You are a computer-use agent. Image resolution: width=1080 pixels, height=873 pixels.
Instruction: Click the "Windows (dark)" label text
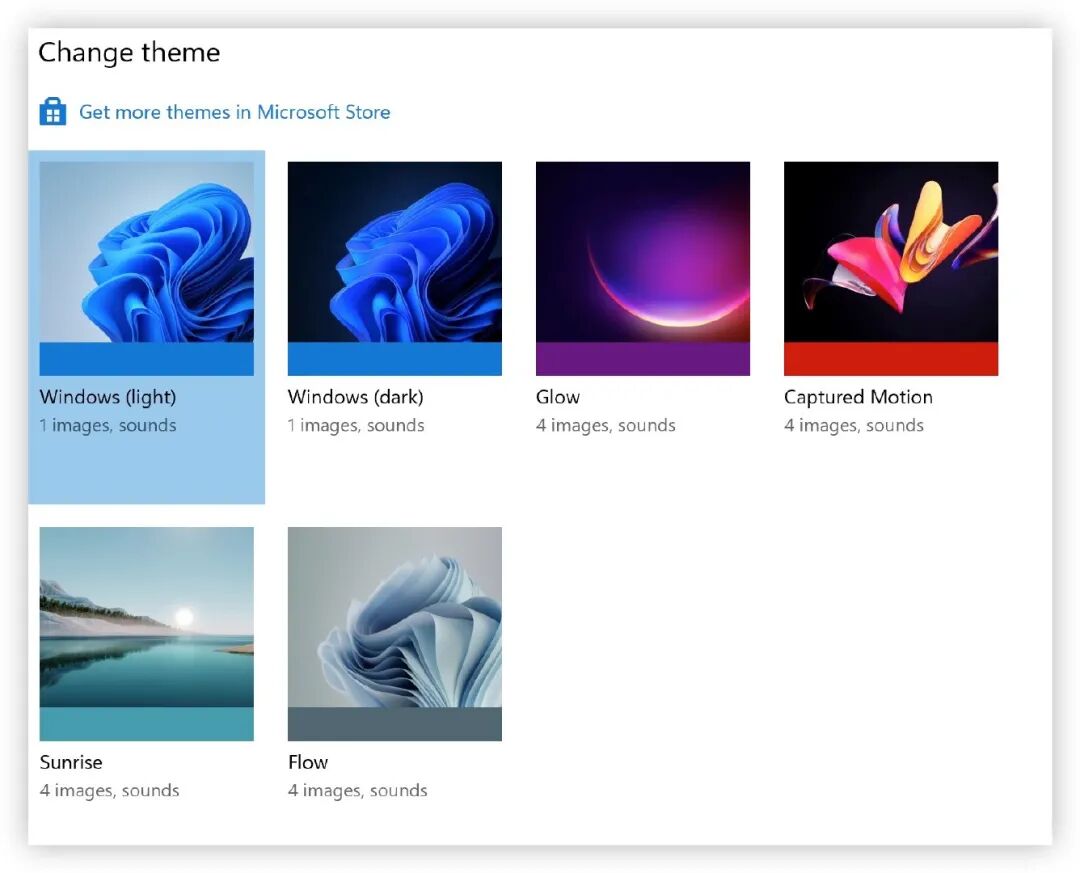click(356, 396)
